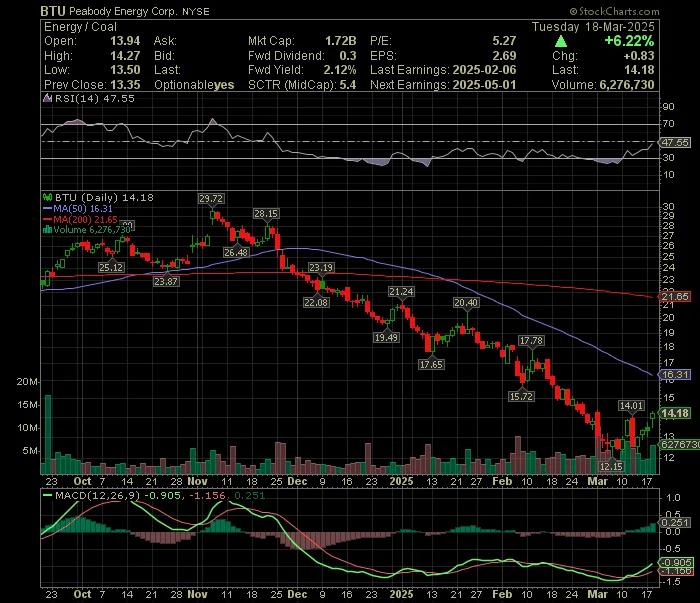
Task: Click the Nov month label below price chart
Action: coord(197,482)
